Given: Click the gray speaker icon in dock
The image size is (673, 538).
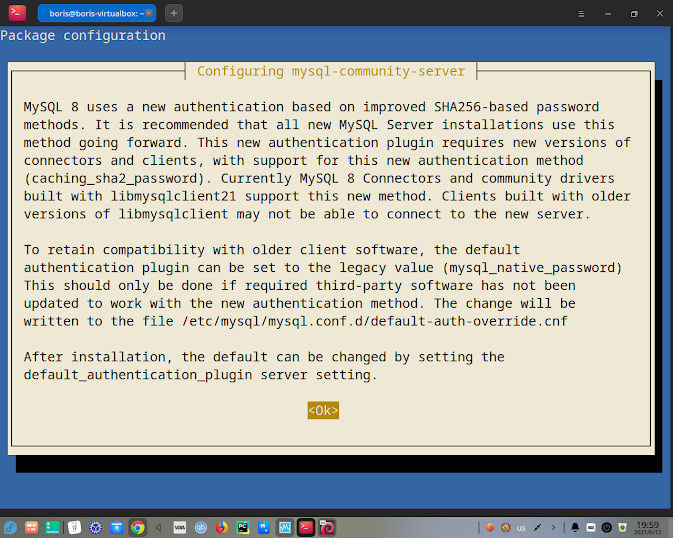Looking at the screenshot, I should (159, 528).
